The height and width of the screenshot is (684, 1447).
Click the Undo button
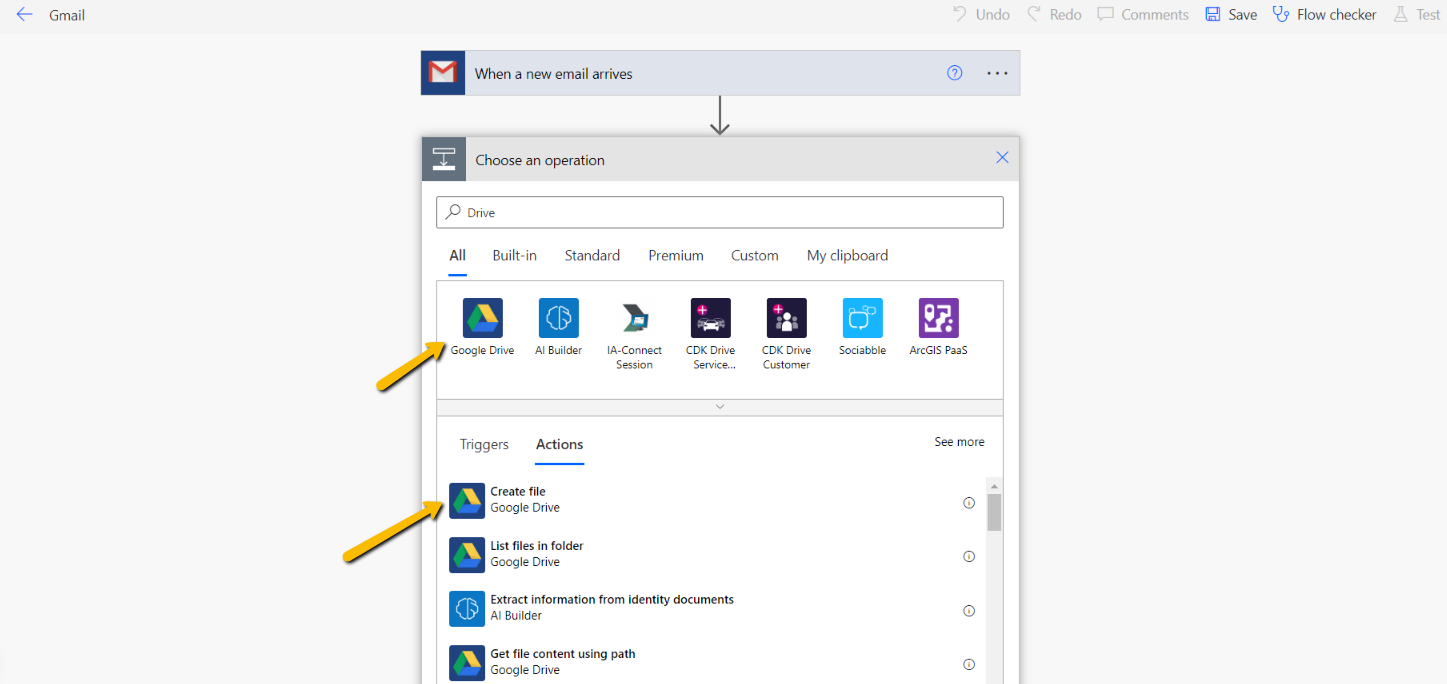pos(980,15)
